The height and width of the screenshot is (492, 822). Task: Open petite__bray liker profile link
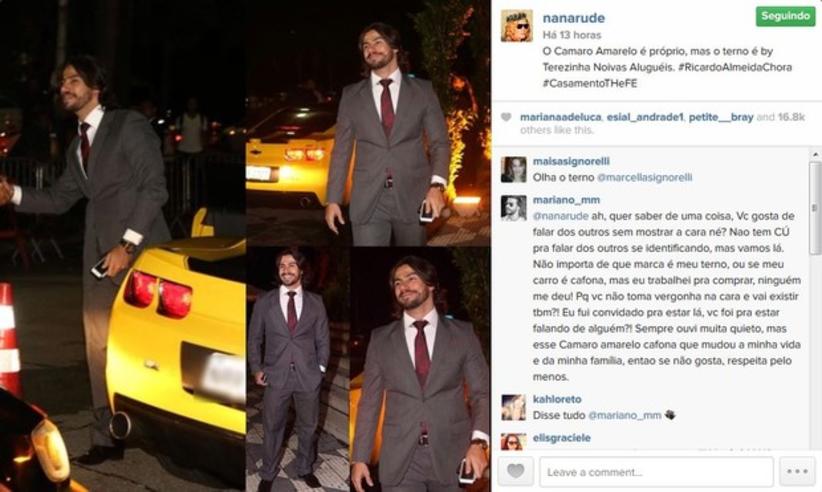721,117
